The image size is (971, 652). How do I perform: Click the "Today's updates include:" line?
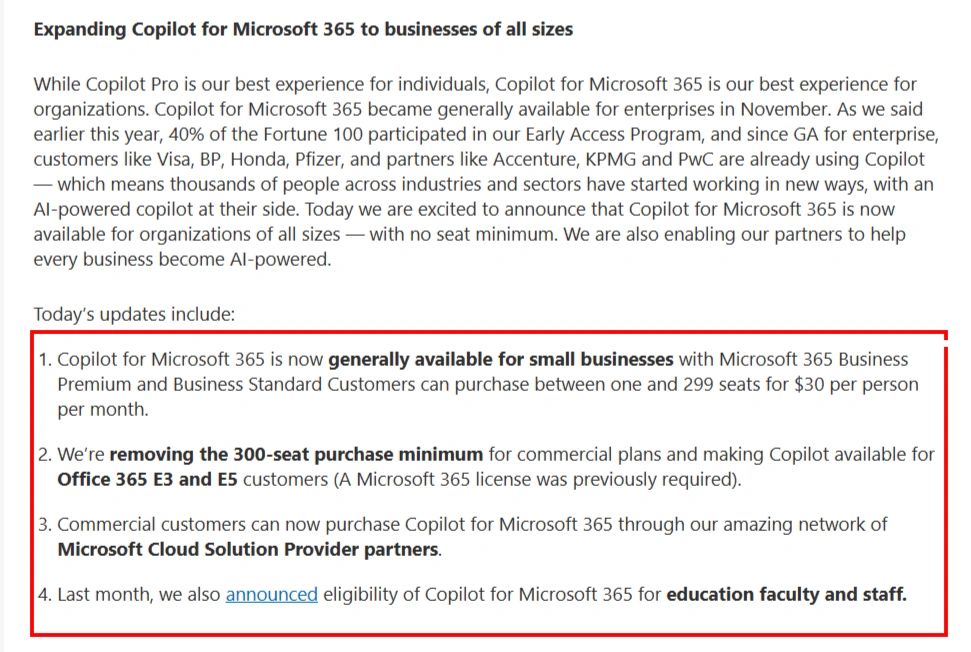pyautogui.click(x=134, y=314)
